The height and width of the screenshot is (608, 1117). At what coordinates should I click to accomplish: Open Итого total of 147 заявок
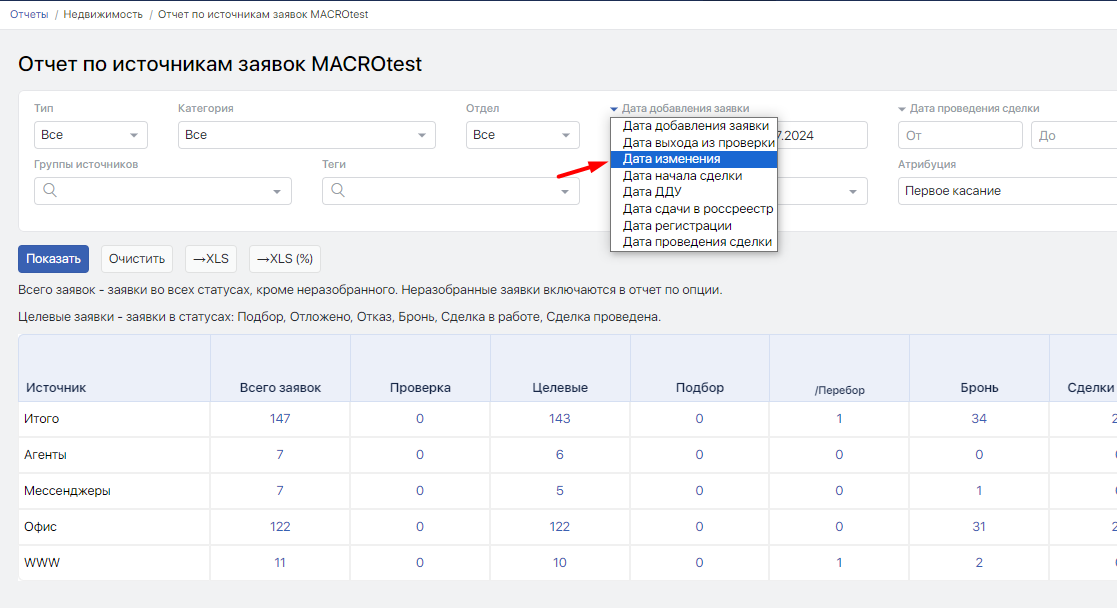280,418
